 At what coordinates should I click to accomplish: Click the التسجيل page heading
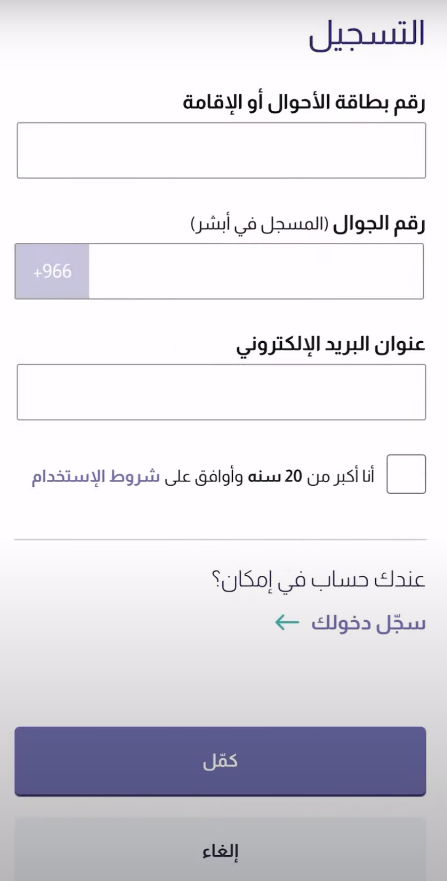(x=367, y=34)
